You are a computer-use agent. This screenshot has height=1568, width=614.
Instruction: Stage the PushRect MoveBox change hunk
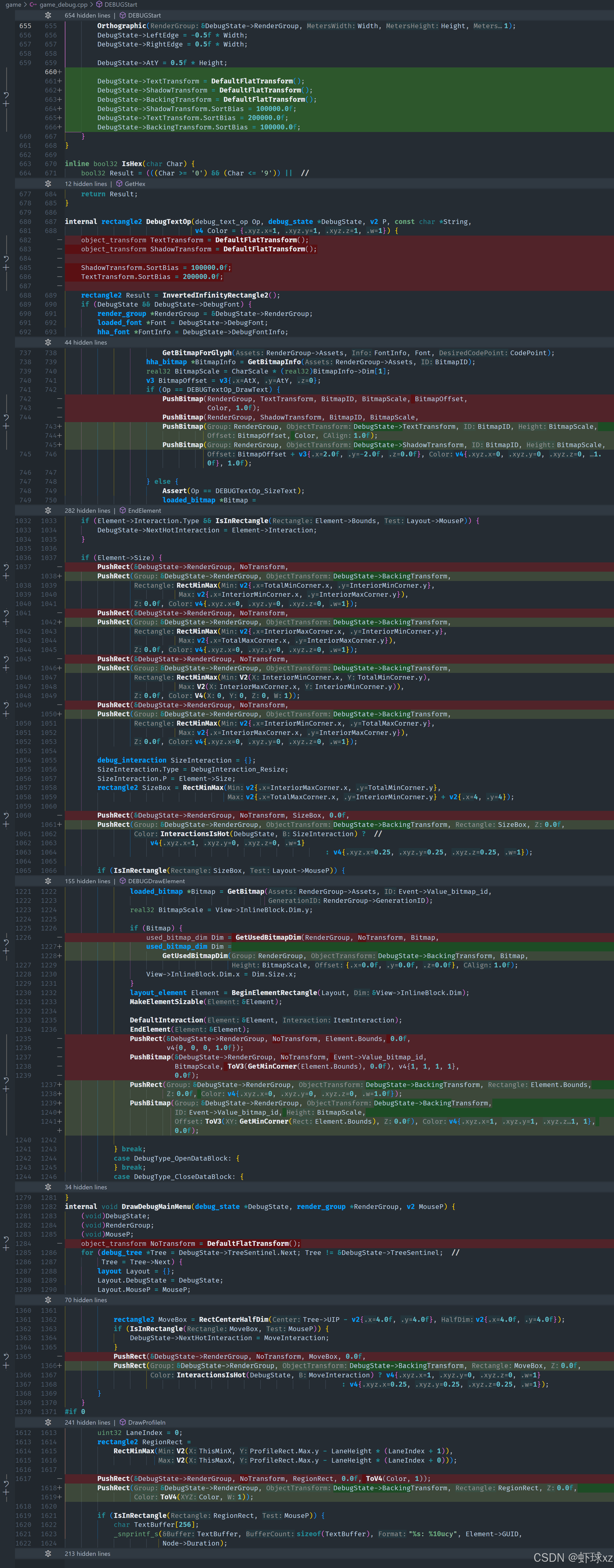6,1365
